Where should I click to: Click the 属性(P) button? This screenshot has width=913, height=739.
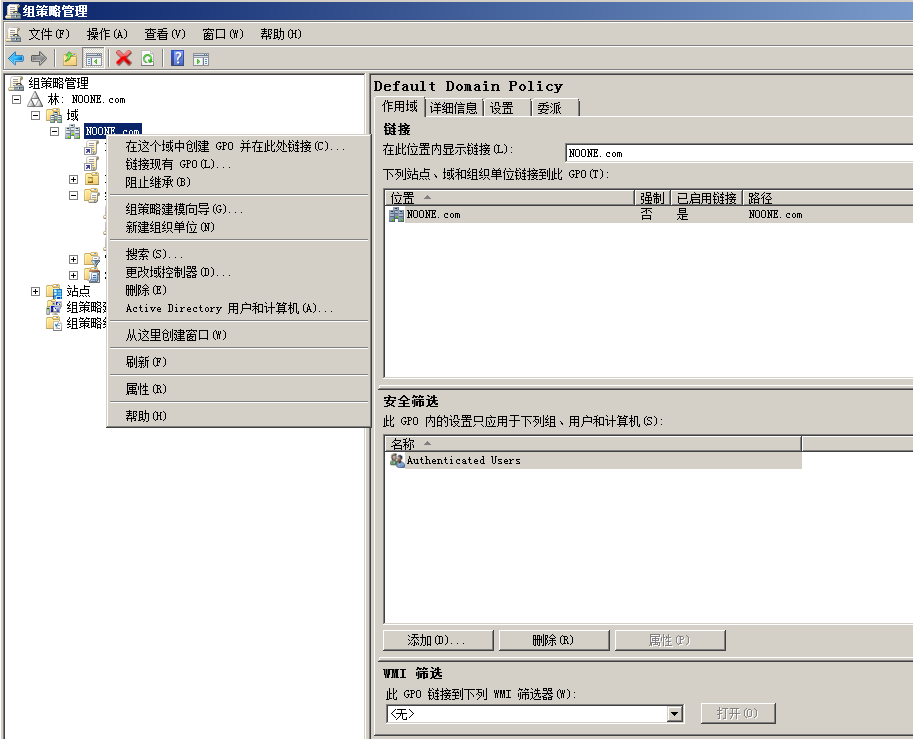pos(670,640)
